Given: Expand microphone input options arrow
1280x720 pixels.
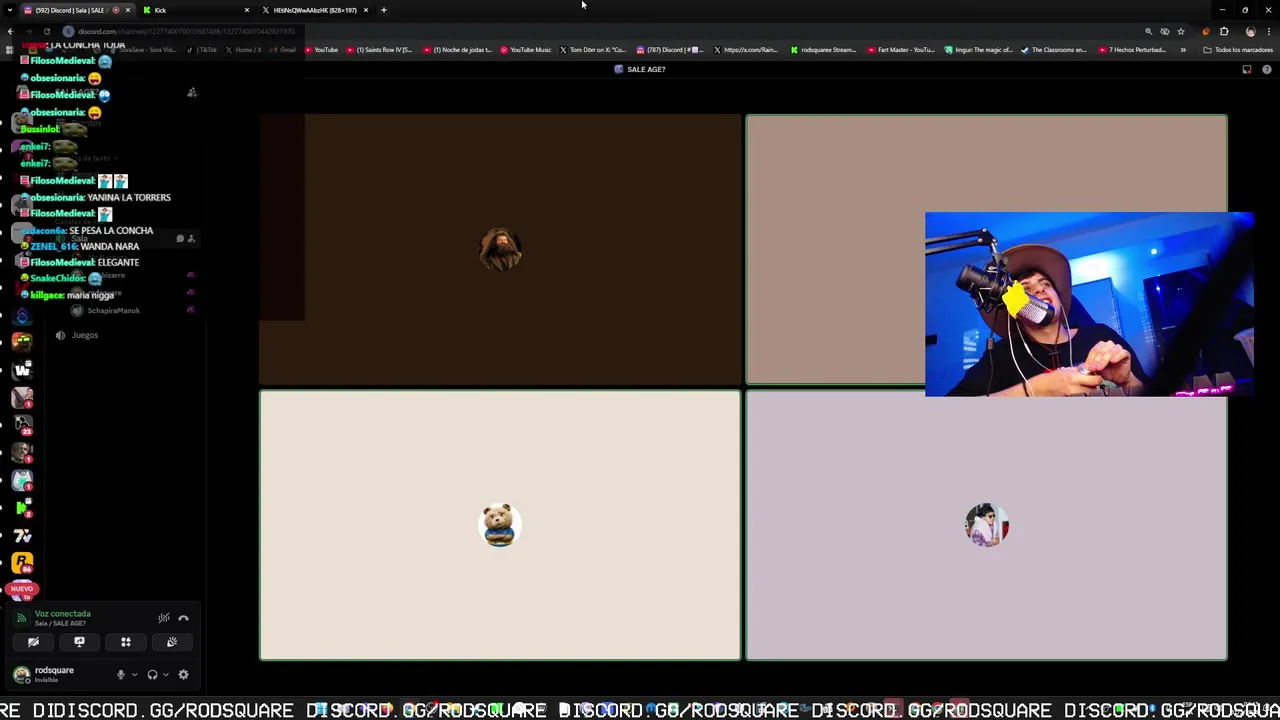Looking at the screenshot, I should pyautogui.click(x=134, y=675).
